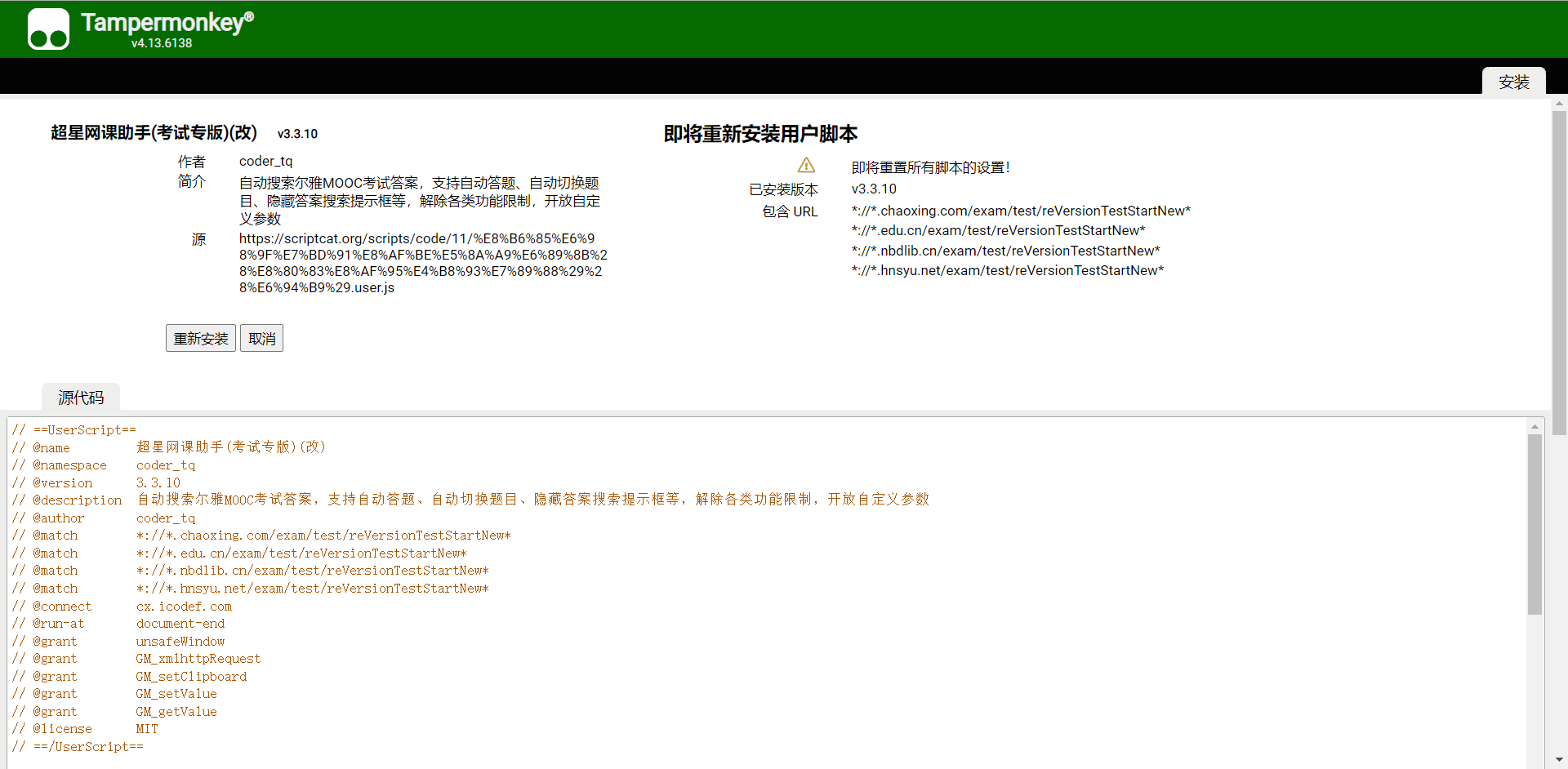Click the @grant GM_setValue code line

click(114, 694)
